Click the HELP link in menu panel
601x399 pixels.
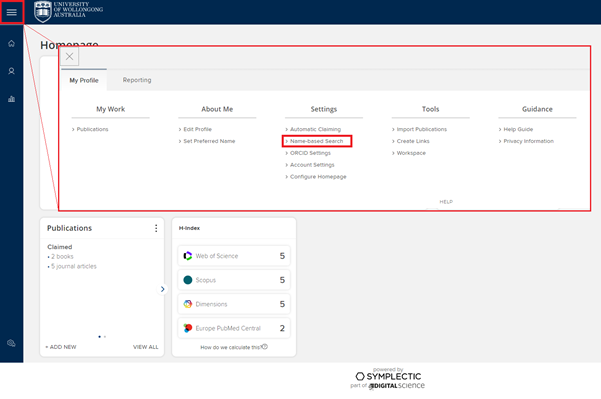(x=446, y=202)
